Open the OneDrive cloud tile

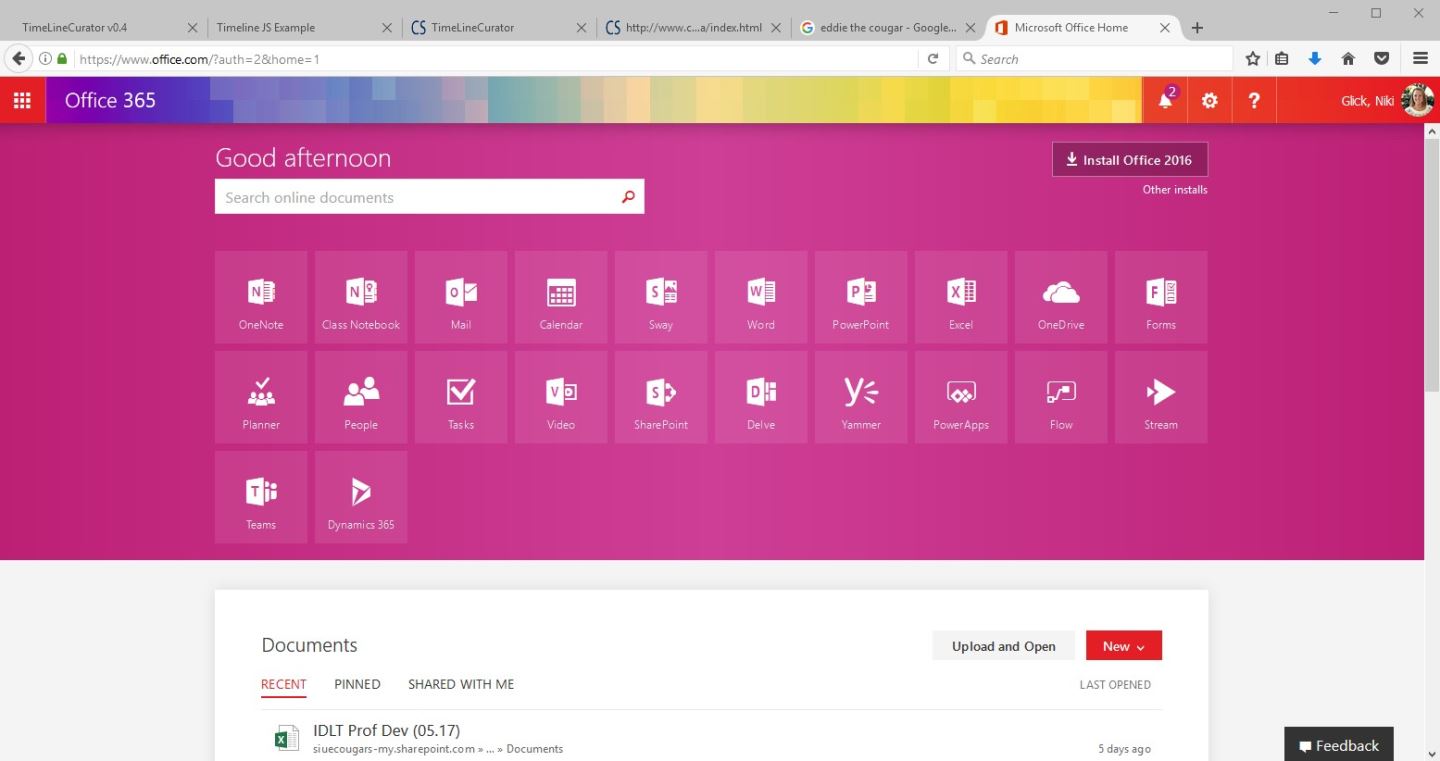pos(1061,297)
